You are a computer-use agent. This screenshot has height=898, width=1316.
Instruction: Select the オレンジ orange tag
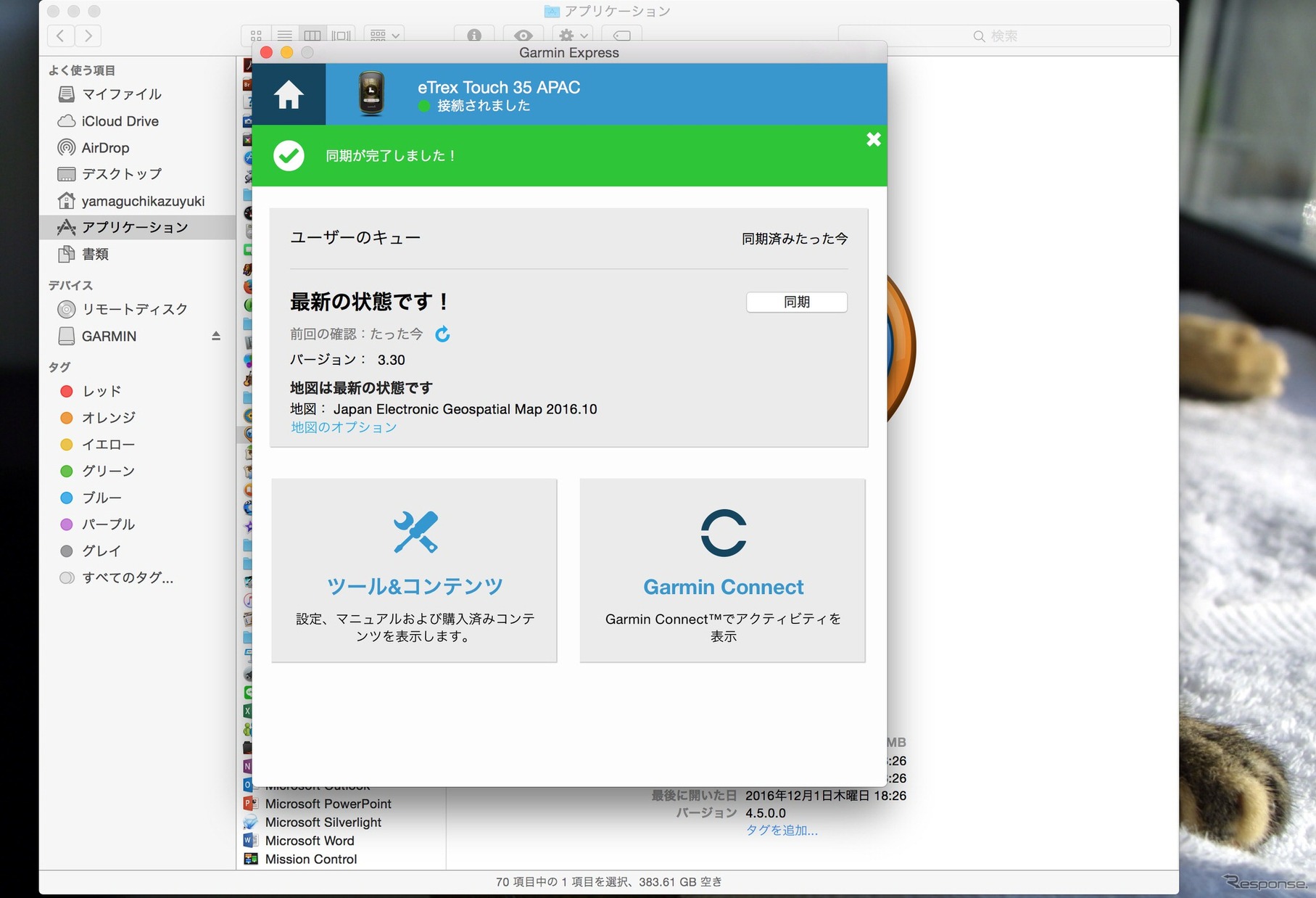click(x=138, y=418)
